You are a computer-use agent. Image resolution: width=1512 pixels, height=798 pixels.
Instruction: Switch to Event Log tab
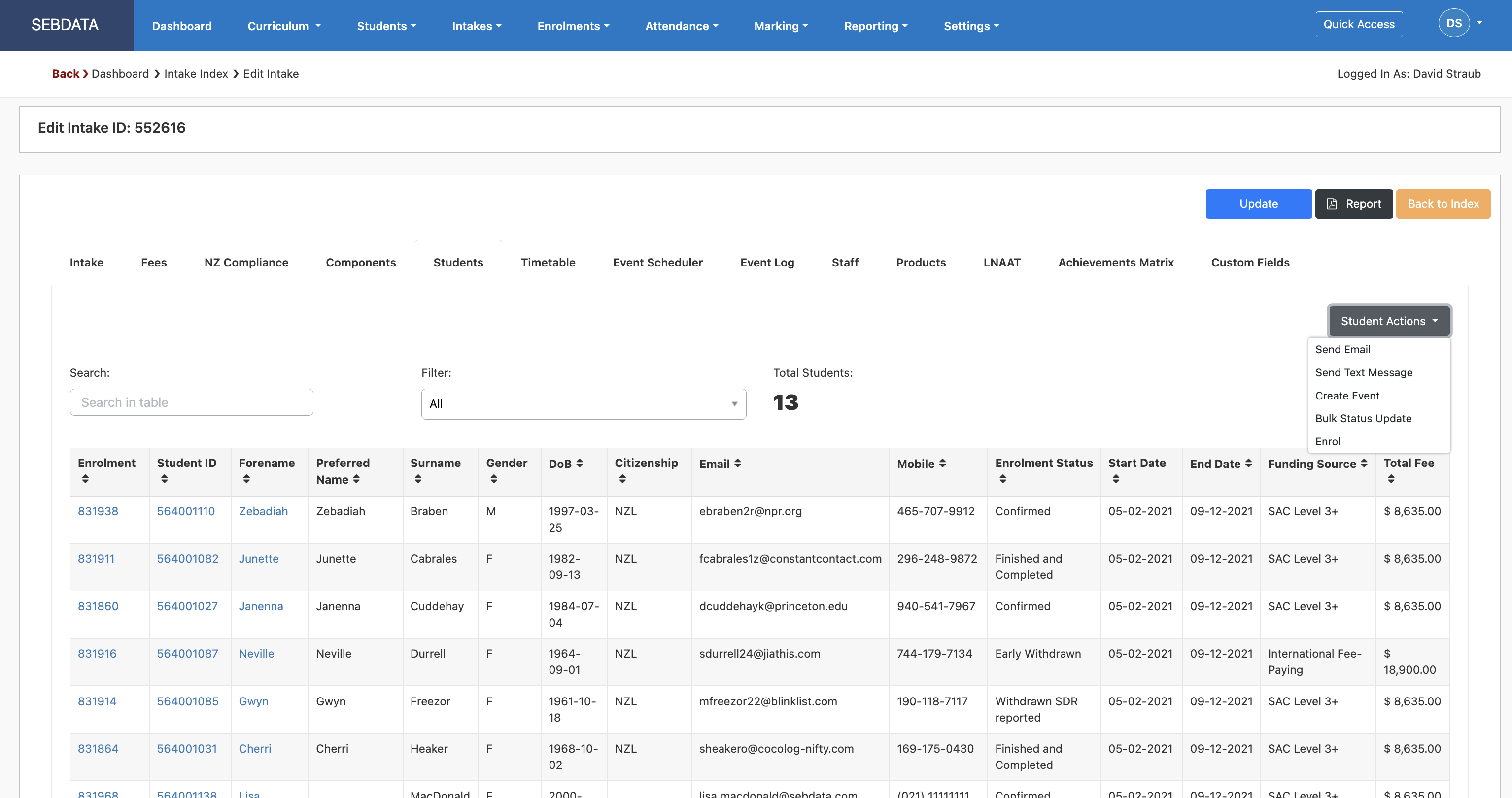pos(766,262)
